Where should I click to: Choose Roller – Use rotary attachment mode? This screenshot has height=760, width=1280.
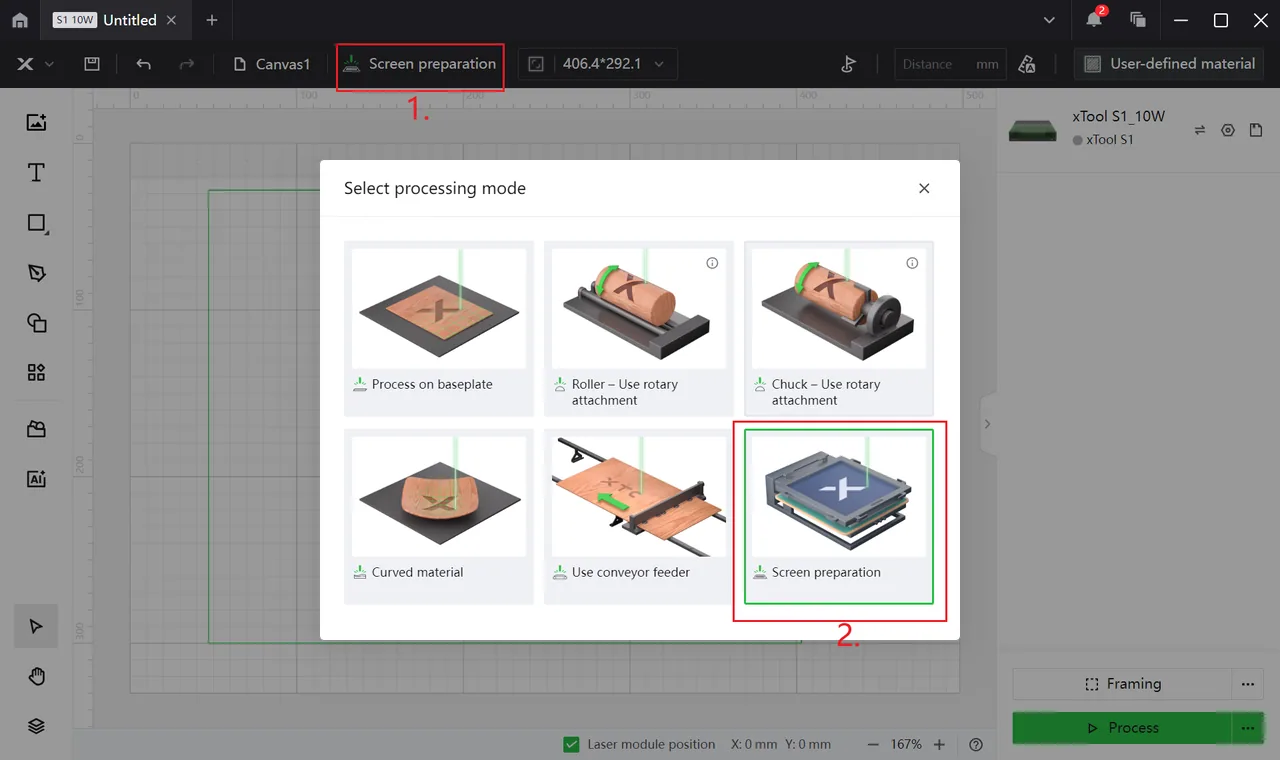639,328
